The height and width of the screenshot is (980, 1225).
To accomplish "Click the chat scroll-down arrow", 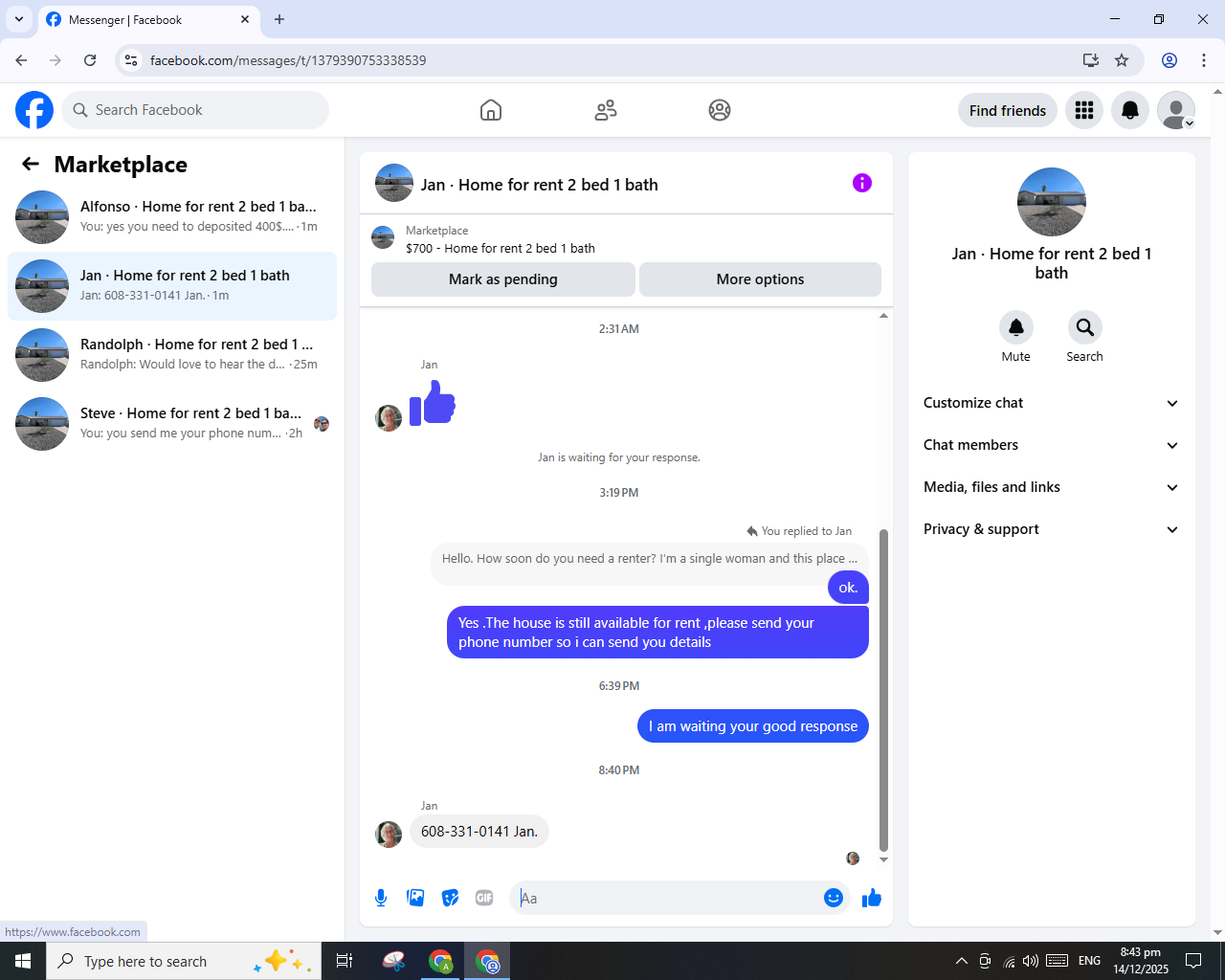I will click(x=883, y=859).
